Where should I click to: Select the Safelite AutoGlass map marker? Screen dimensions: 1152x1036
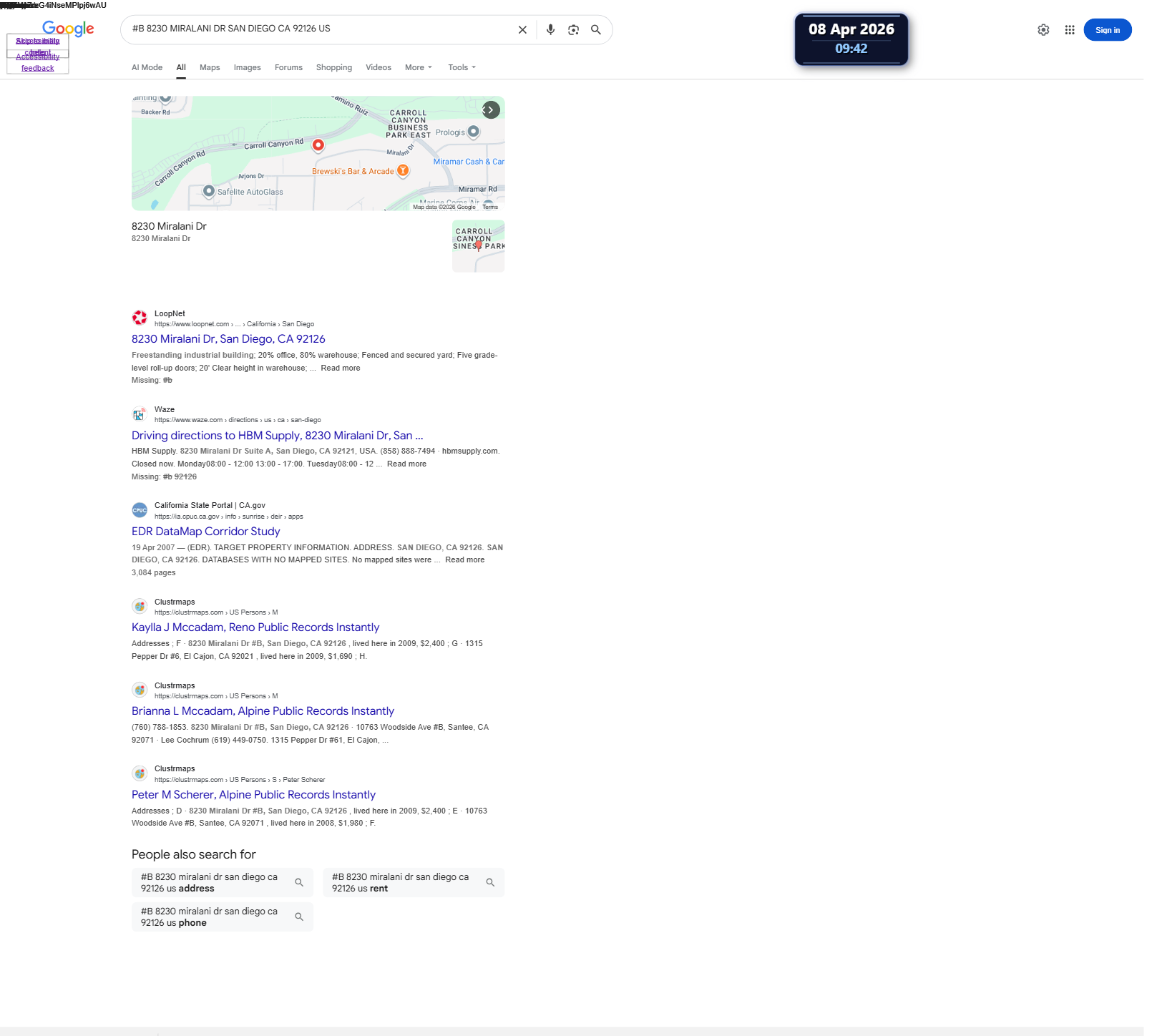209,191
